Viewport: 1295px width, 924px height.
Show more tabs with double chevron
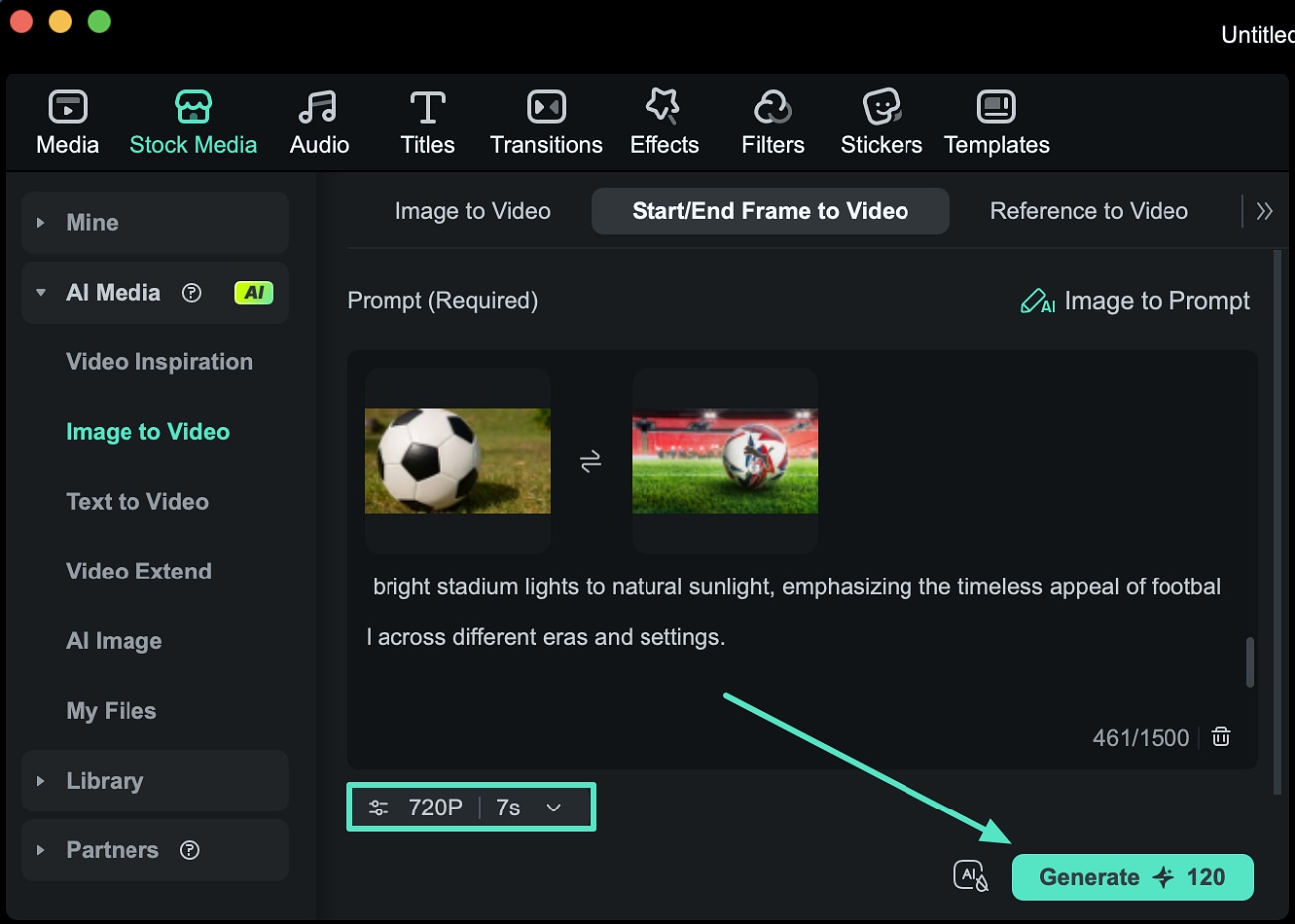pyautogui.click(x=1264, y=211)
